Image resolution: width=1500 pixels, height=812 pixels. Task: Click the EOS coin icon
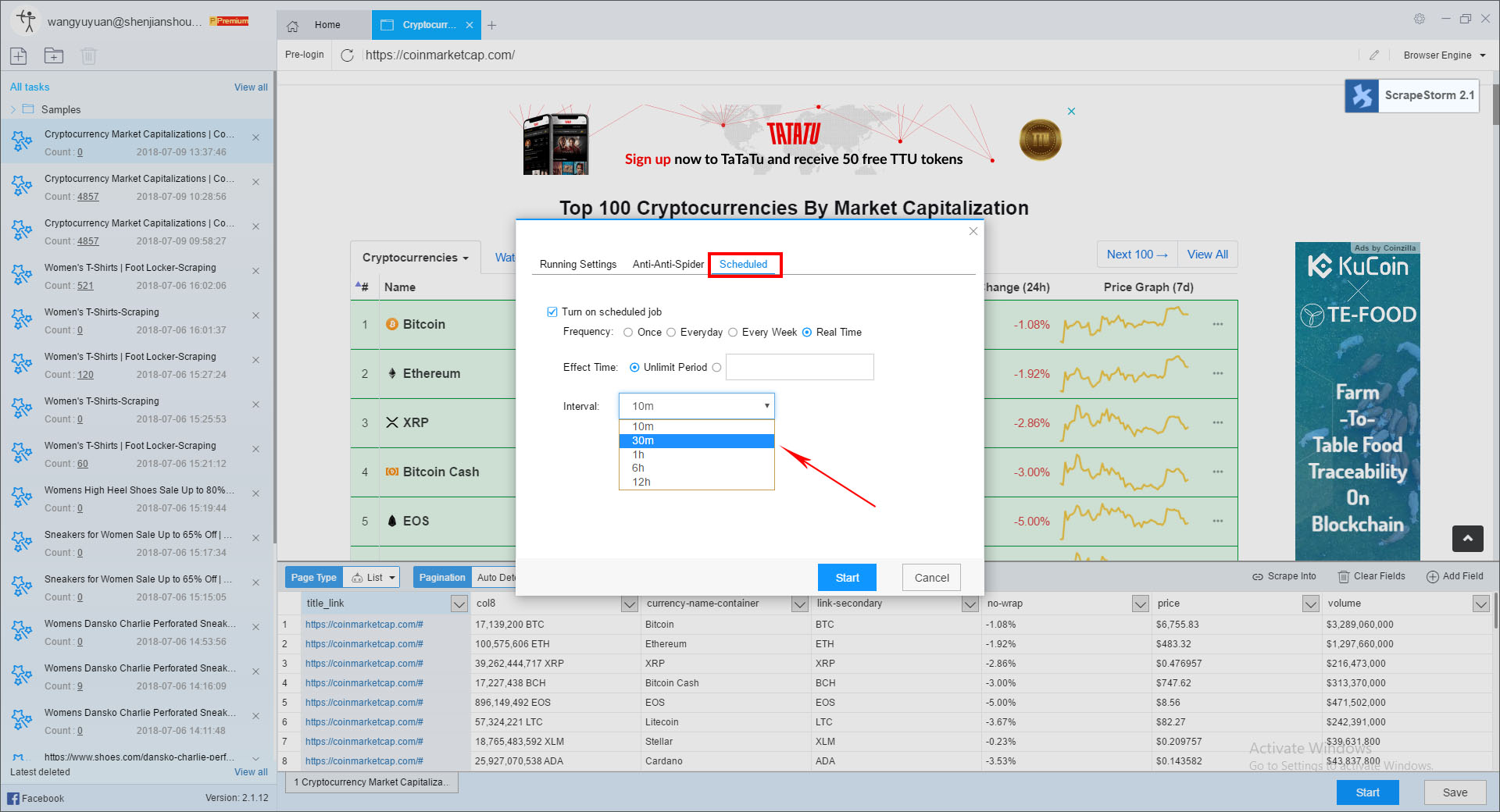coord(392,521)
